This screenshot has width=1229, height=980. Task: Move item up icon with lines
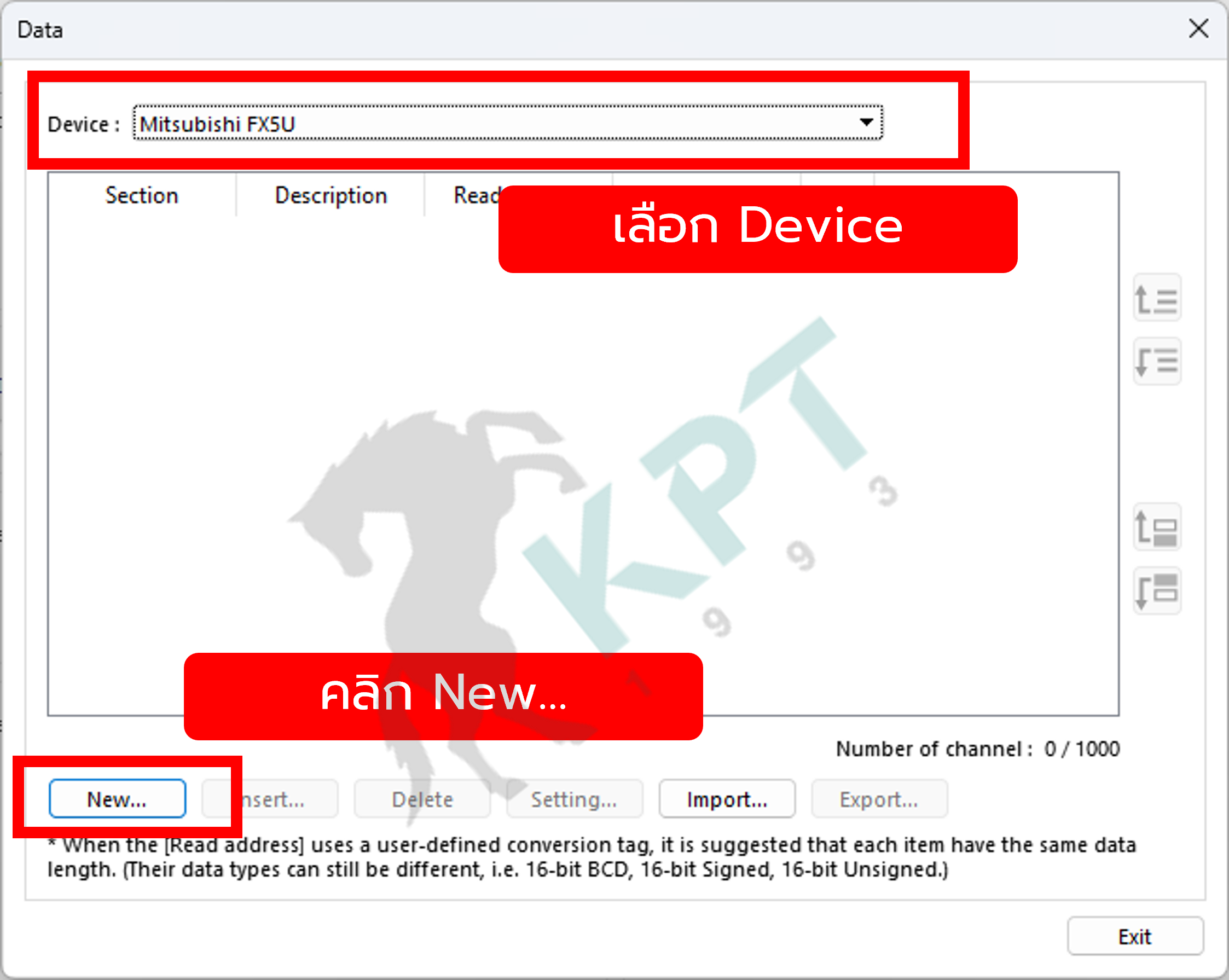pyautogui.click(x=1157, y=298)
